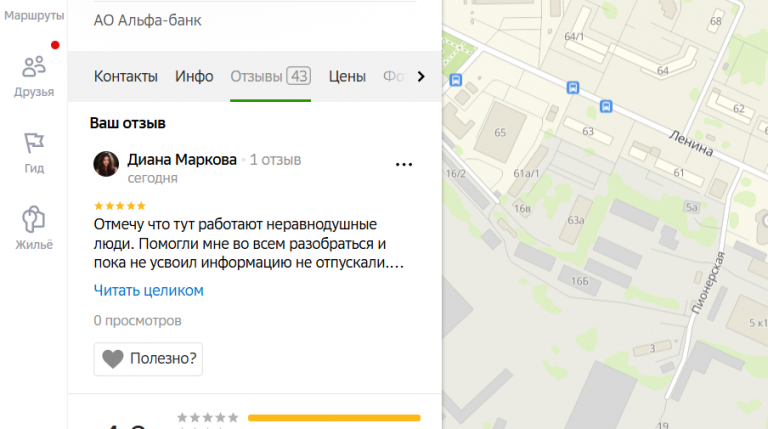768x429 pixels.
Task: Switch to the Контакты tab
Action: click(x=126, y=76)
